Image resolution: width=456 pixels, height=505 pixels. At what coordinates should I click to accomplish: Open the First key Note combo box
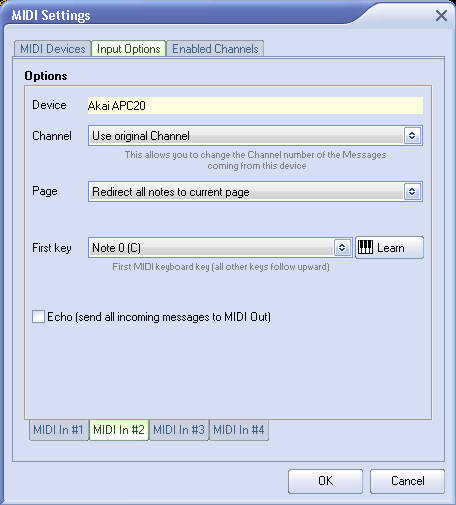[x=220, y=247]
